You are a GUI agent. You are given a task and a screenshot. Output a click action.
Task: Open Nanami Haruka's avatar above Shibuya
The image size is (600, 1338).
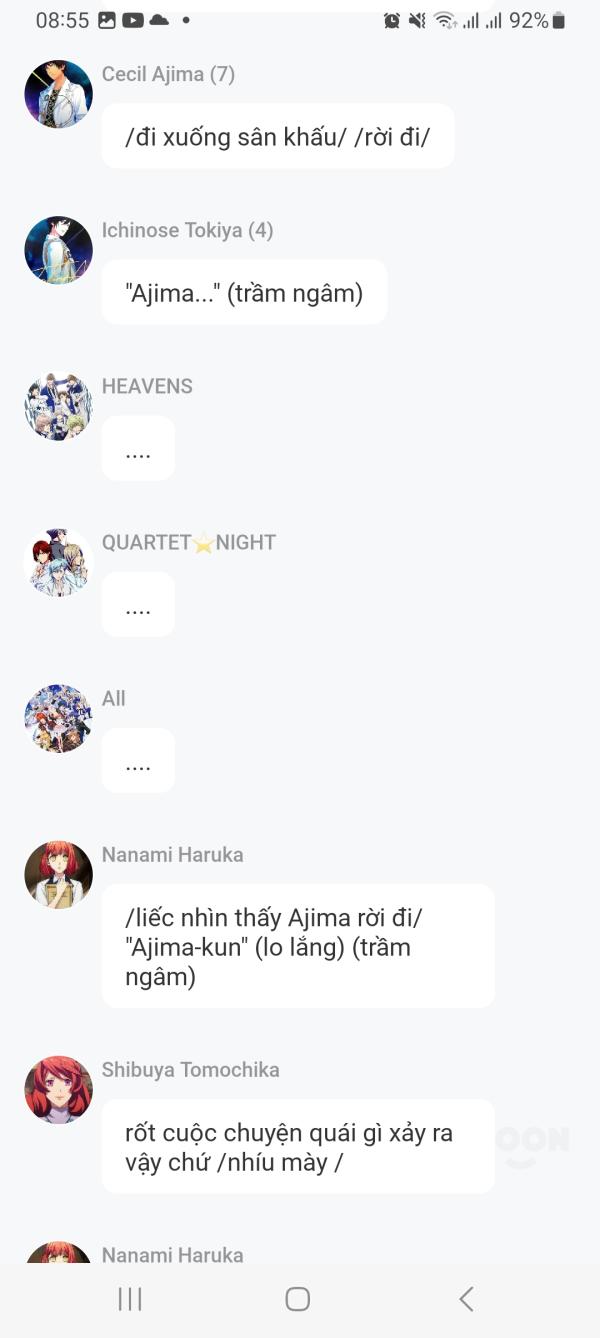[x=58, y=874]
